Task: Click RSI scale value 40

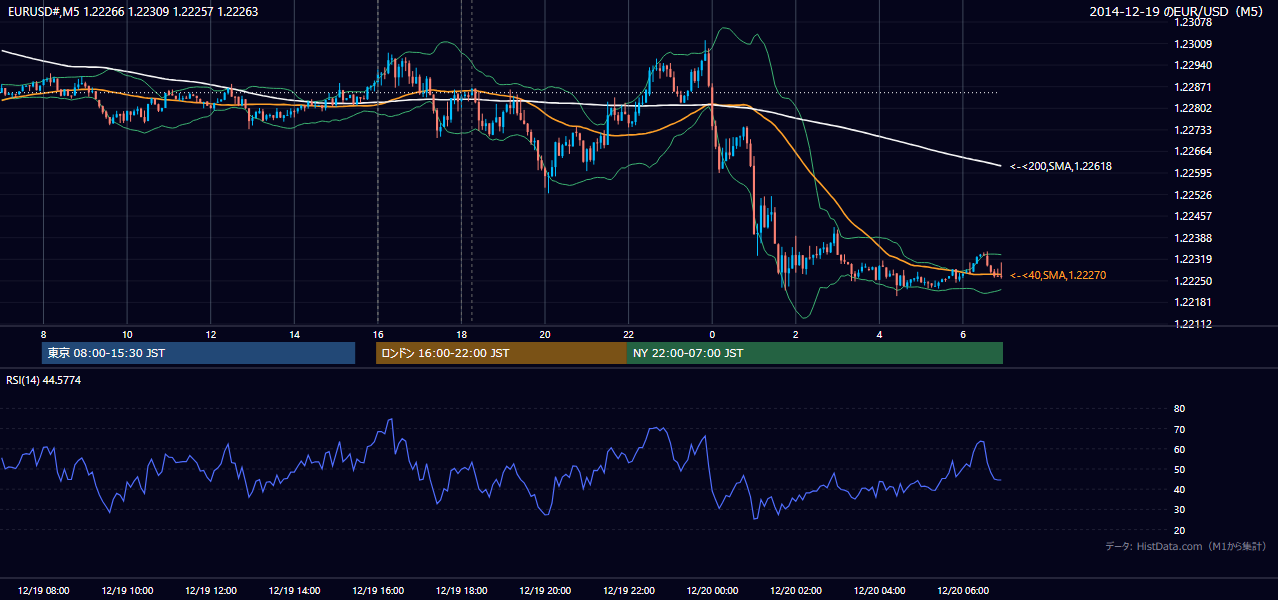Action: [1179, 490]
